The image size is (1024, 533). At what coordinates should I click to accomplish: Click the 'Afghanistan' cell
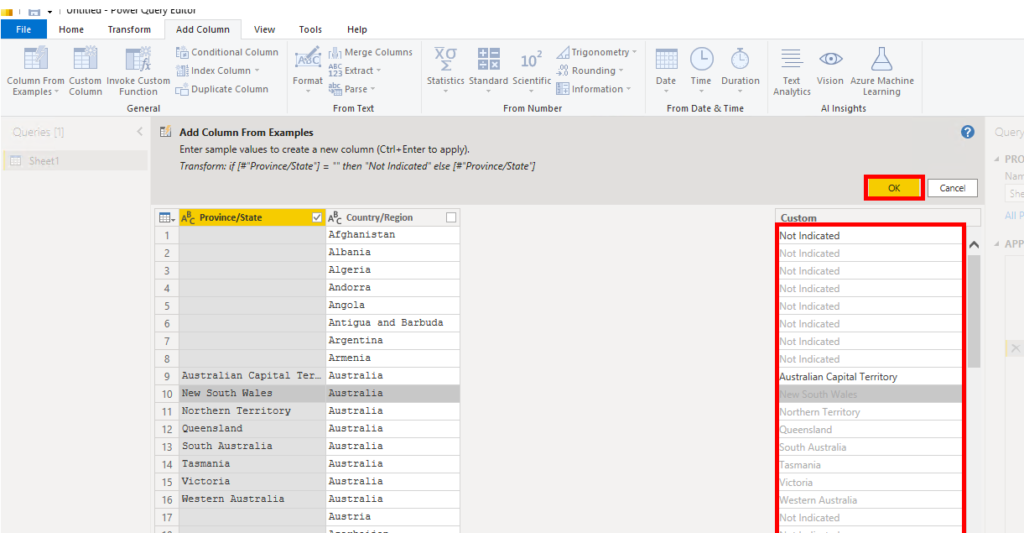(x=392, y=234)
